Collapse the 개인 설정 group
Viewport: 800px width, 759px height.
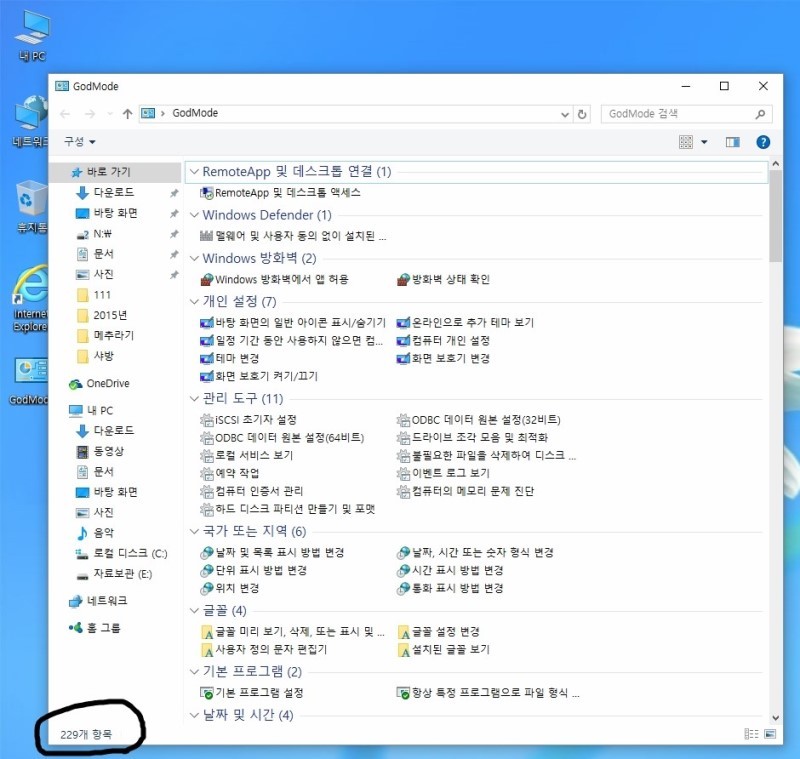pos(194,301)
